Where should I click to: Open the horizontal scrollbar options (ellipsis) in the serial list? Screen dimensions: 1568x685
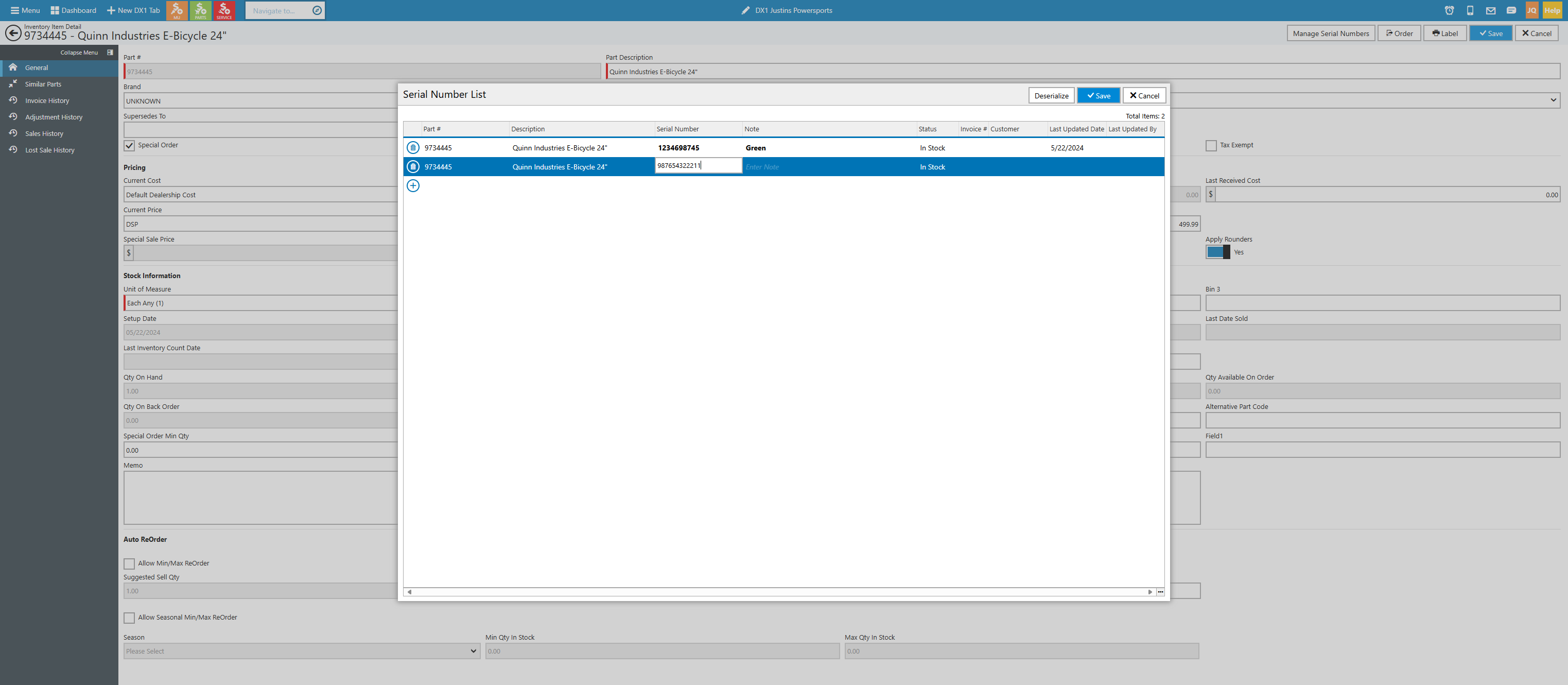click(1160, 592)
